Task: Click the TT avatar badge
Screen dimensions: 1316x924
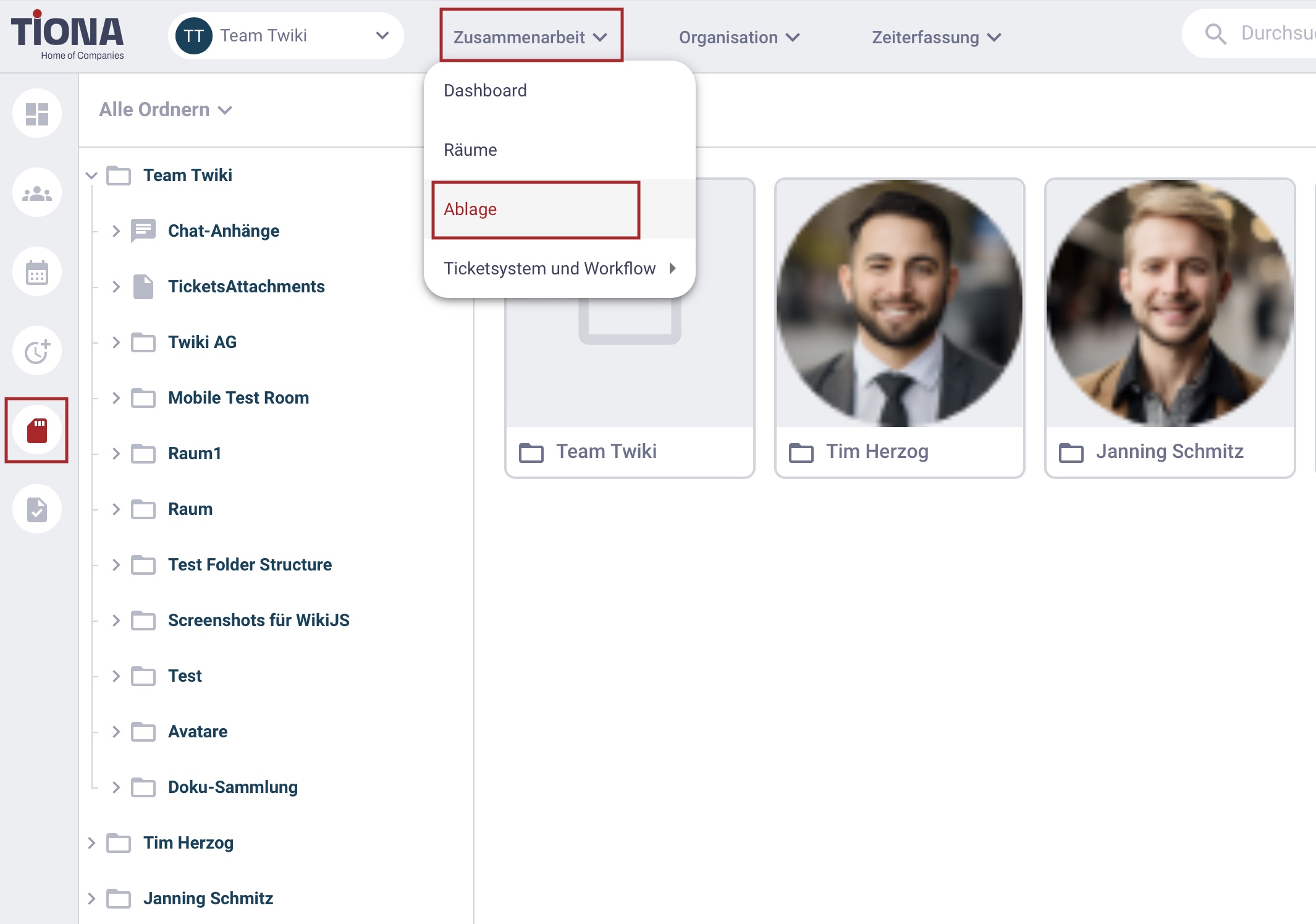Action: (x=193, y=36)
